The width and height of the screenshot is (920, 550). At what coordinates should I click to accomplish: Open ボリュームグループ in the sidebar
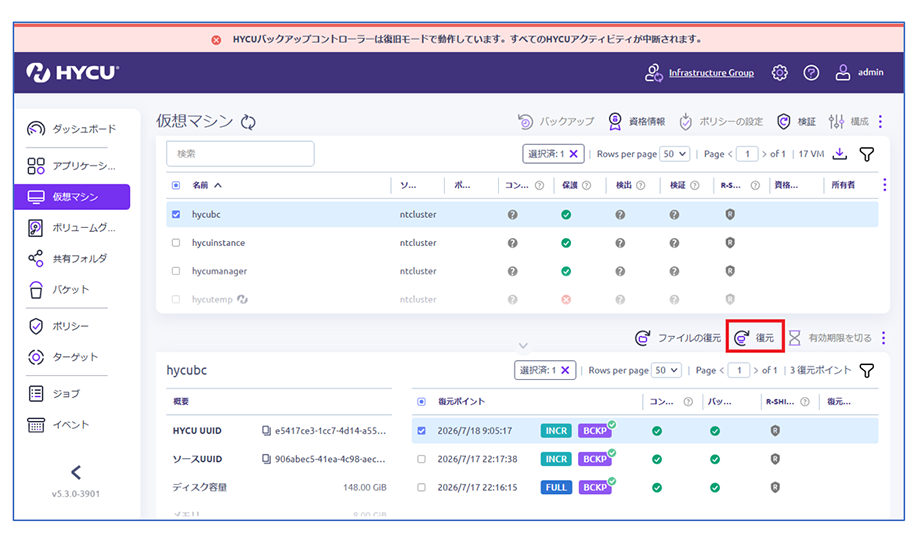(x=72, y=228)
